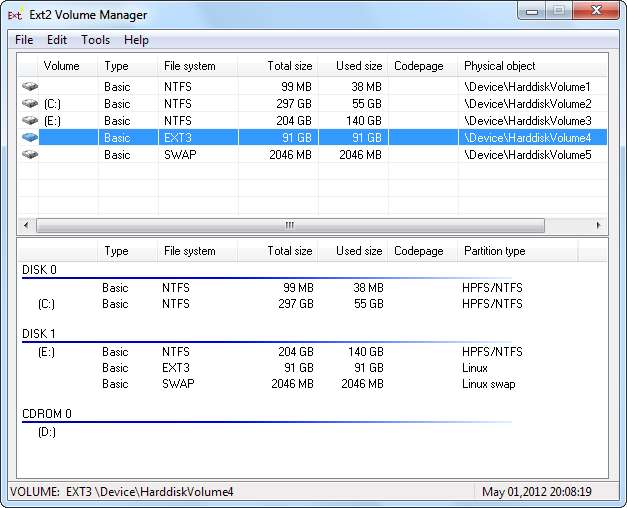This screenshot has width=627, height=508.
Task: Click the DISK 1 group heading
Action: point(39,334)
